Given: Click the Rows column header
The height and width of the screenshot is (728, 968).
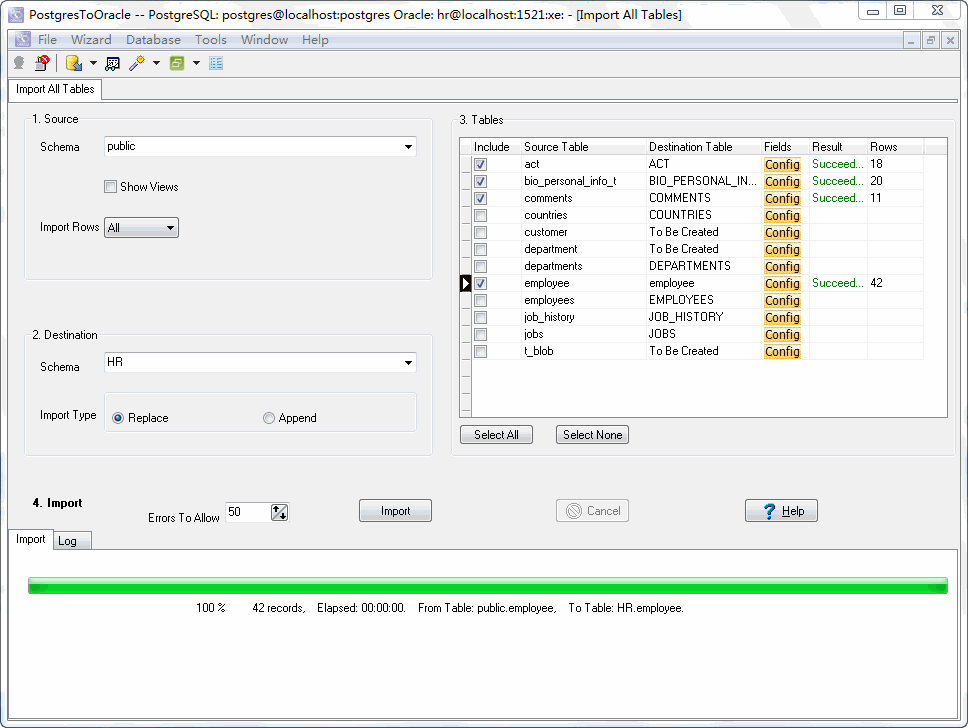Looking at the screenshot, I should click(x=895, y=146).
